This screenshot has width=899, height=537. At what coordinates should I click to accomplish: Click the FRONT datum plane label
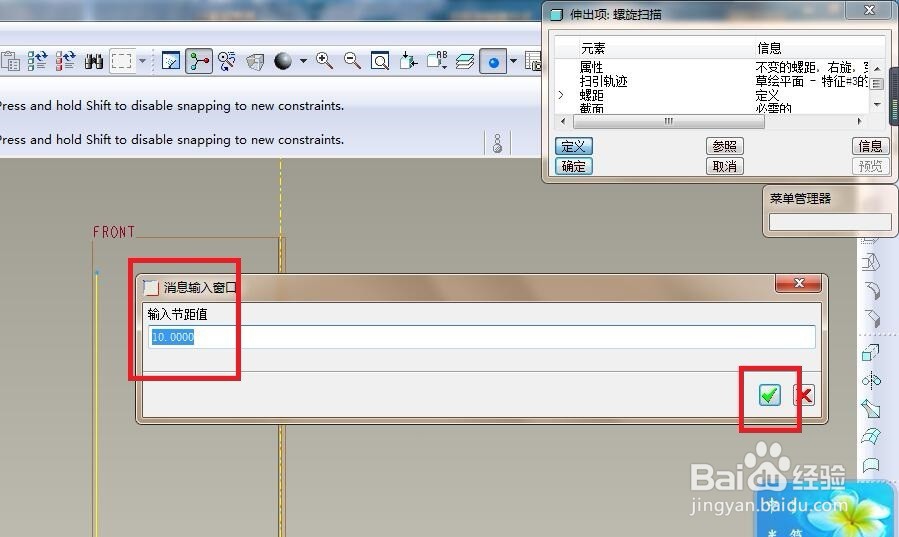point(114,232)
